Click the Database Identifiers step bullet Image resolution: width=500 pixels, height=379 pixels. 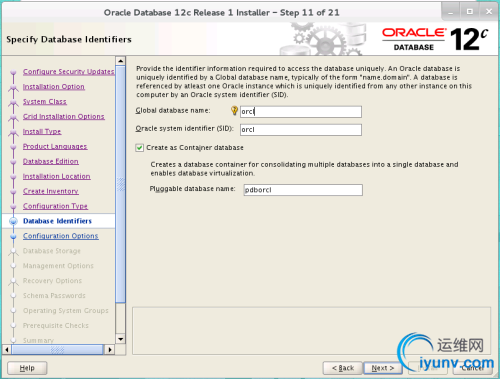point(13,221)
